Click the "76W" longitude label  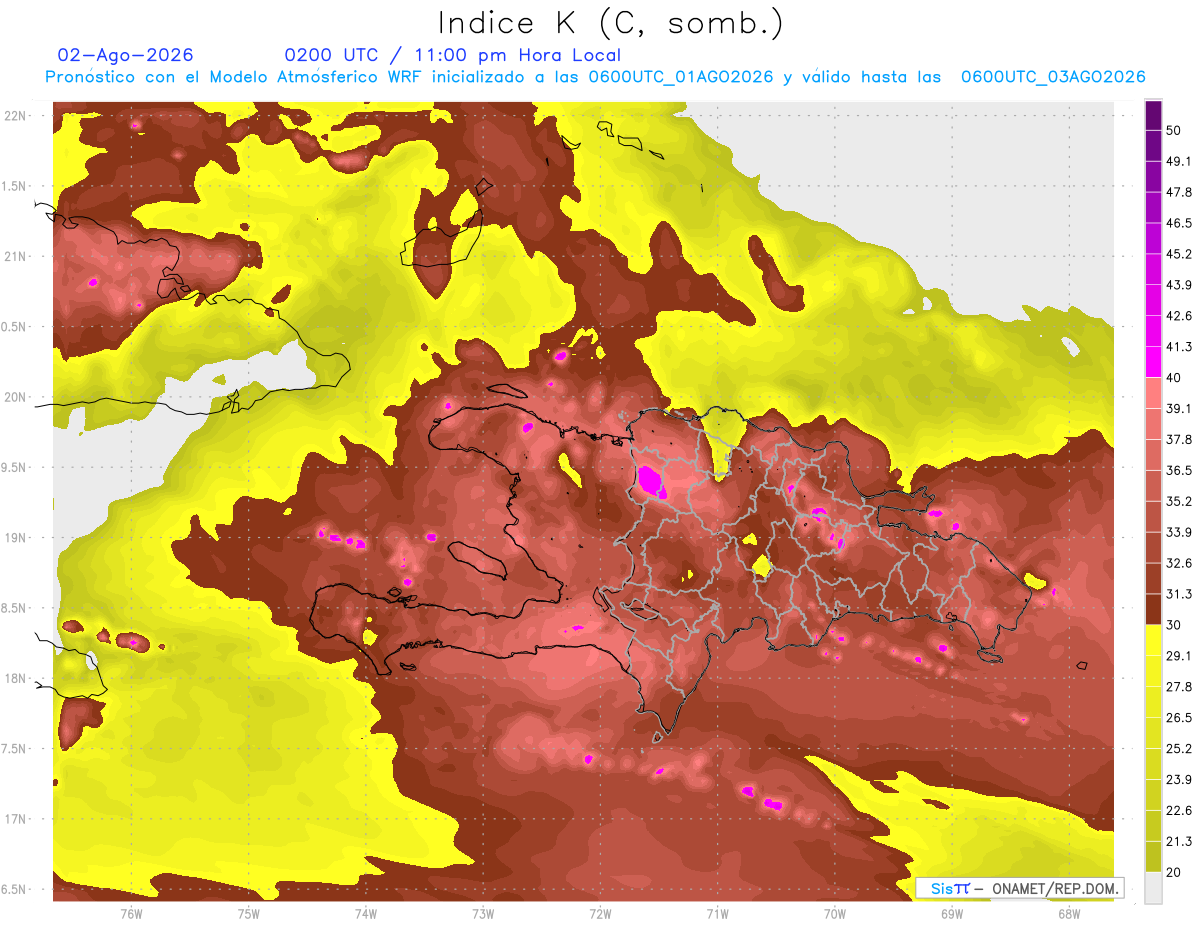[131, 913]
